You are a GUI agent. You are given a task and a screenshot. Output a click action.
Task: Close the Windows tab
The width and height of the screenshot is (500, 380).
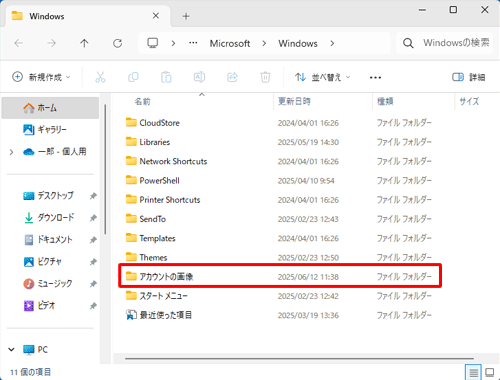(156, 16)
